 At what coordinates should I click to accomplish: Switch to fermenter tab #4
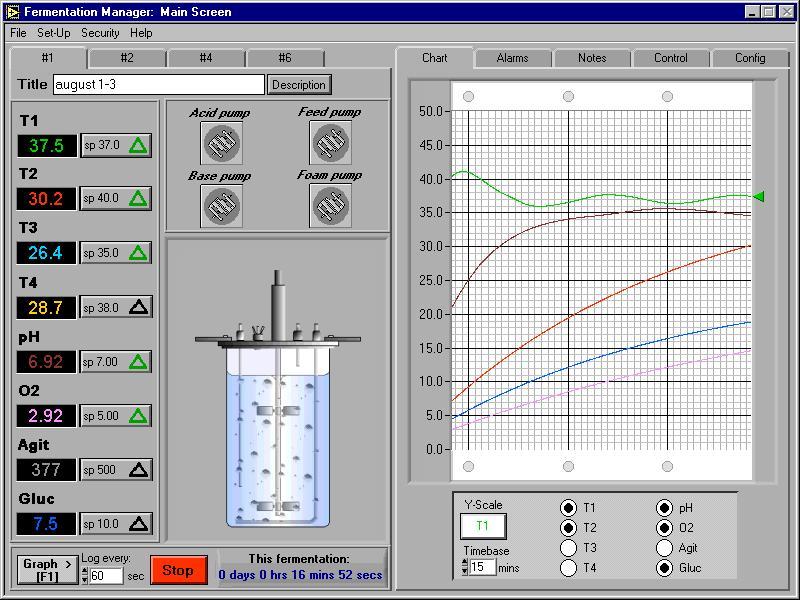[206, 58]
